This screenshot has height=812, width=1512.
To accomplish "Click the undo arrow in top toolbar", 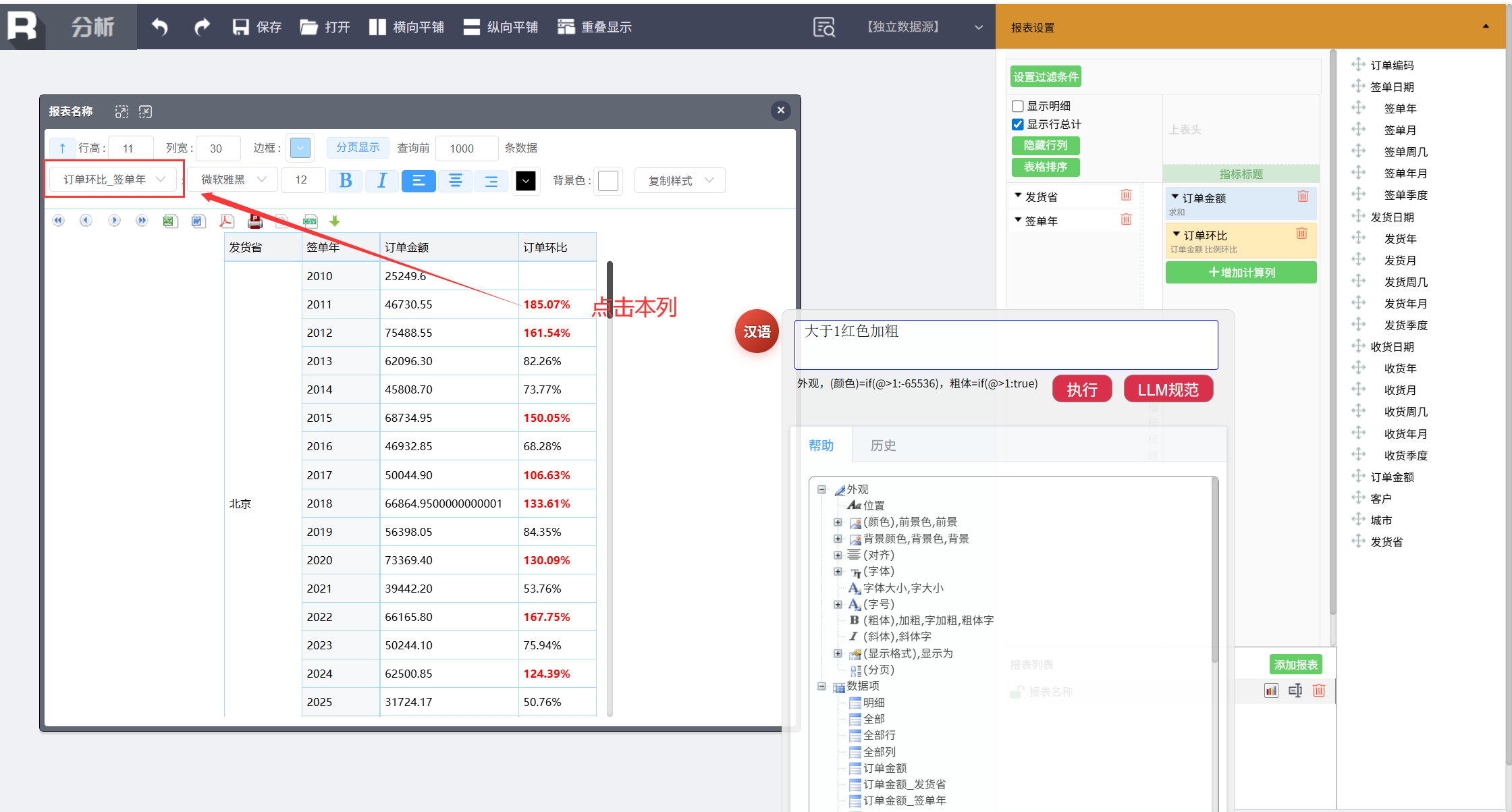I will click(x=159, y=27).
